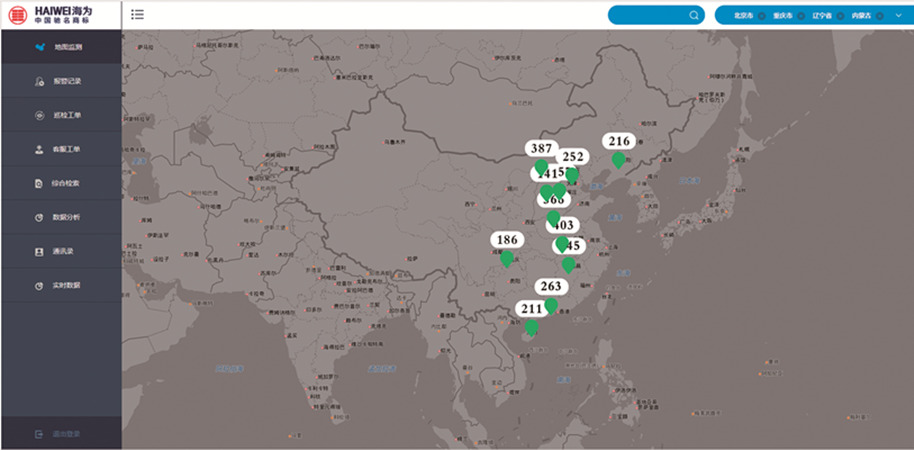Toggle the sidebar with the hamburger list icon

coord(137,15)
